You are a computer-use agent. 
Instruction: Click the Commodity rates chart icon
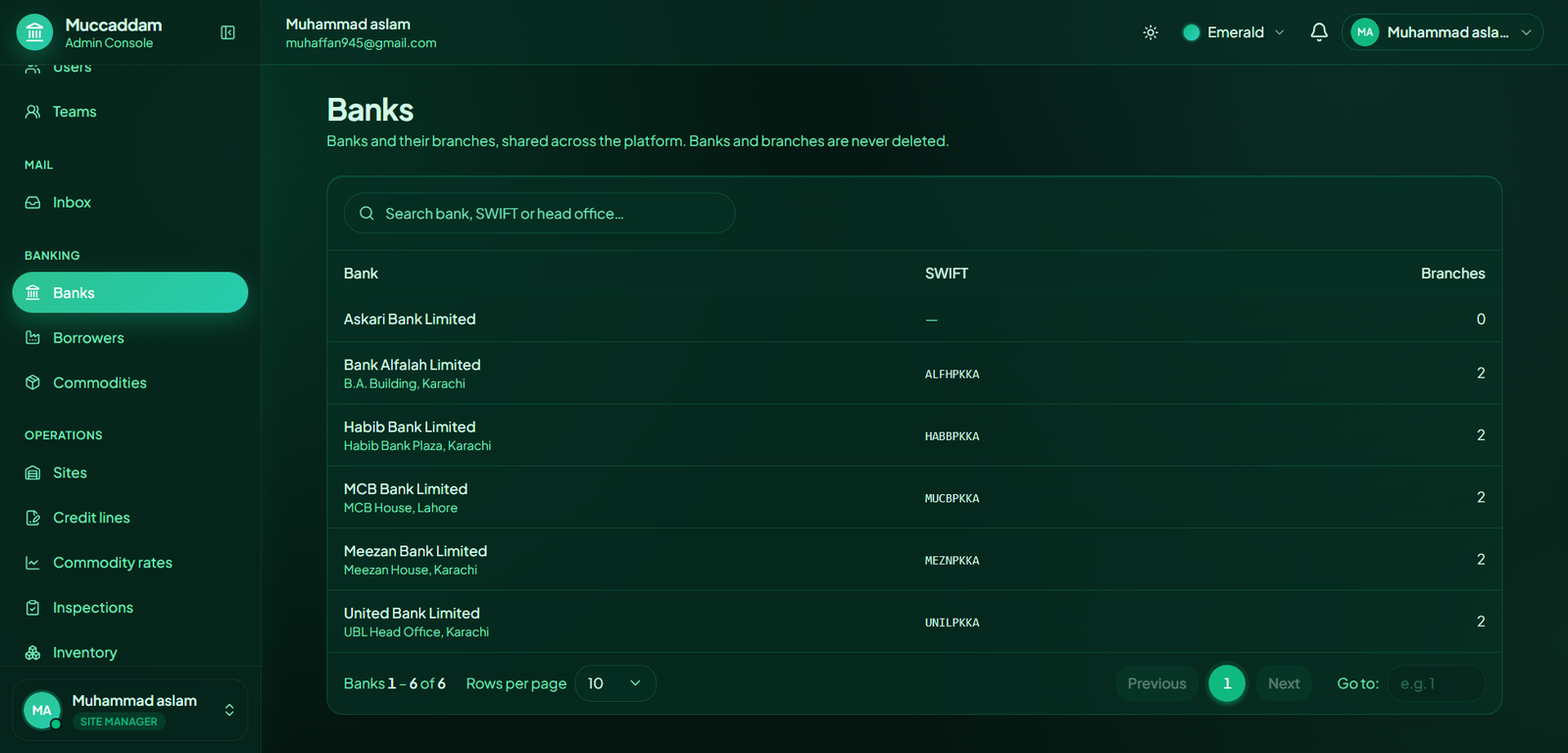click(x=32, y=563)
